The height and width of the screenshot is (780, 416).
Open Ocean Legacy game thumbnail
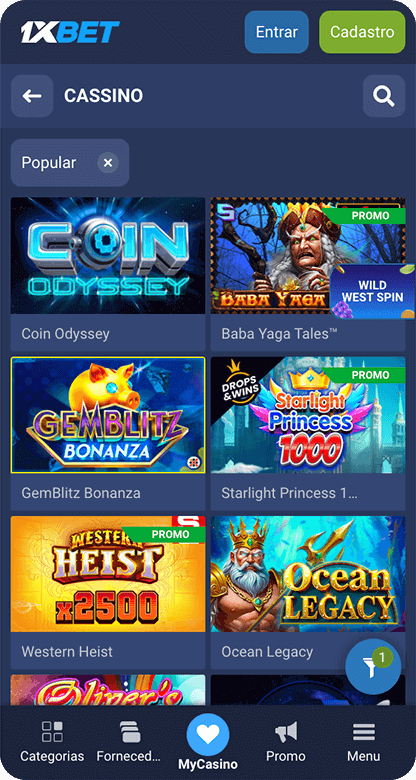308,574
